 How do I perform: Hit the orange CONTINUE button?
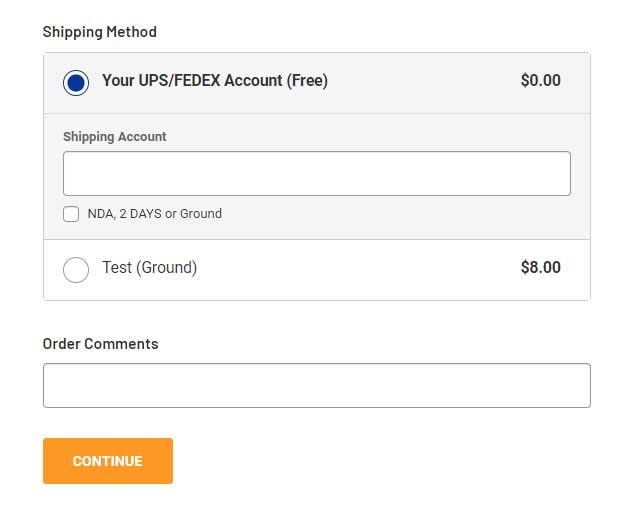pyautogui.click(x=108, y=461)
